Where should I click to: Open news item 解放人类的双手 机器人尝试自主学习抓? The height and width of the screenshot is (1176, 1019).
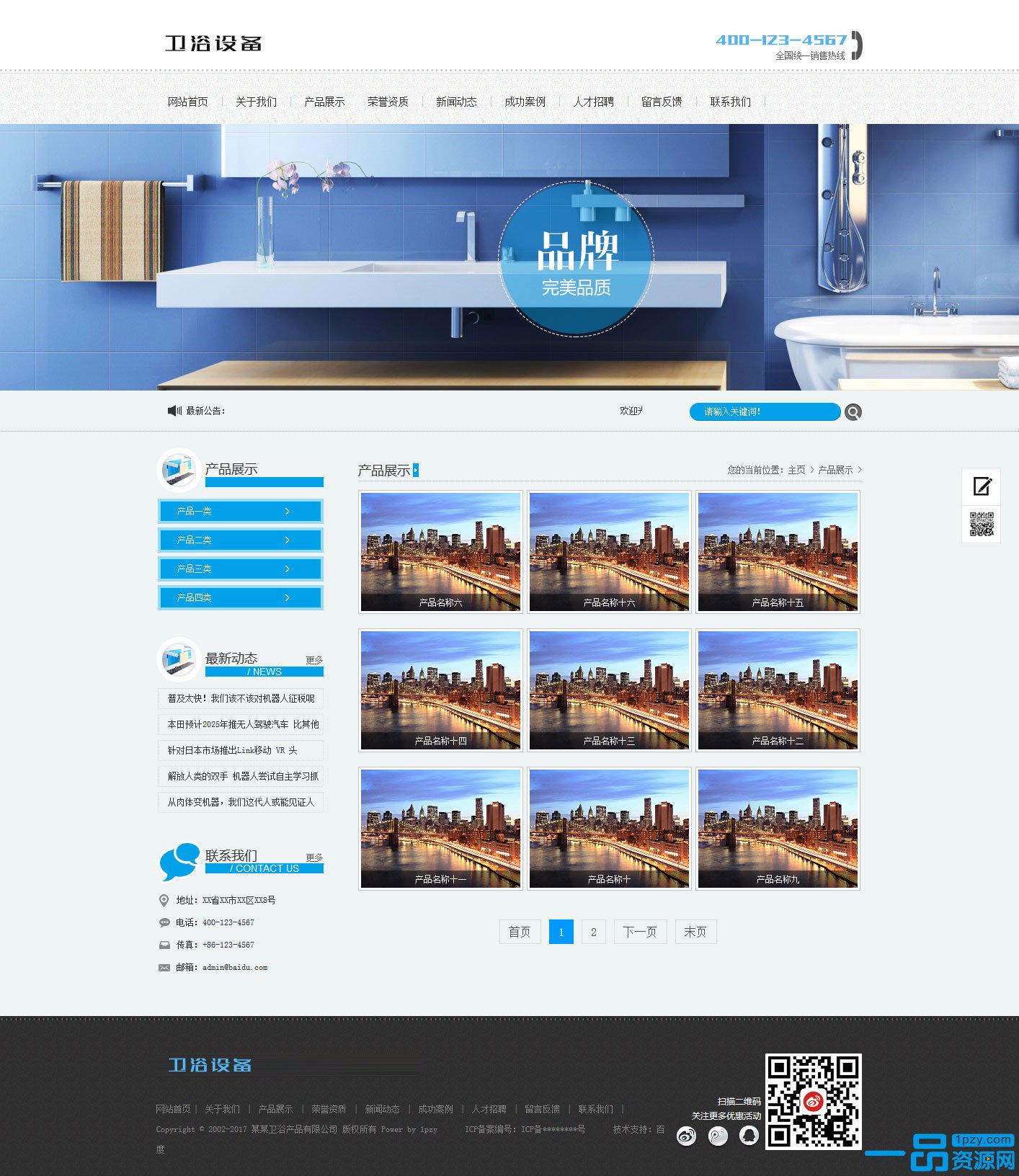coord(241,776)
